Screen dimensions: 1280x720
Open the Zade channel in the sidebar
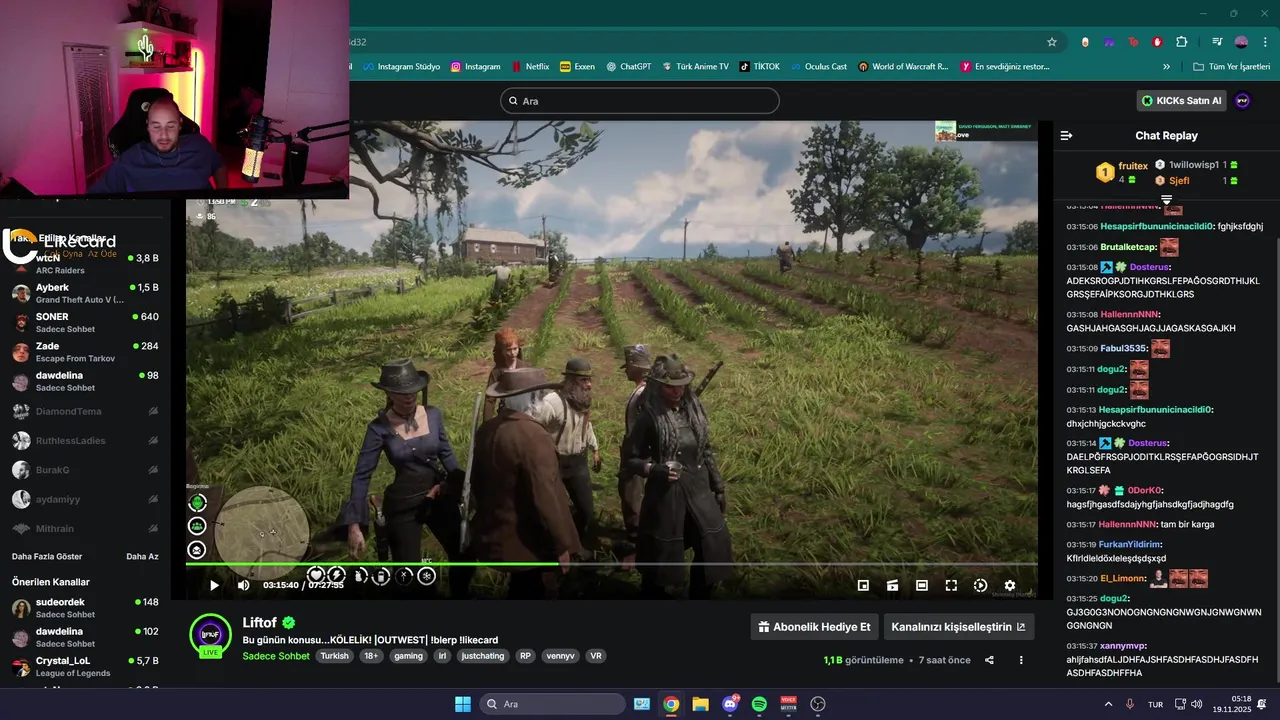tap(85, 352)
